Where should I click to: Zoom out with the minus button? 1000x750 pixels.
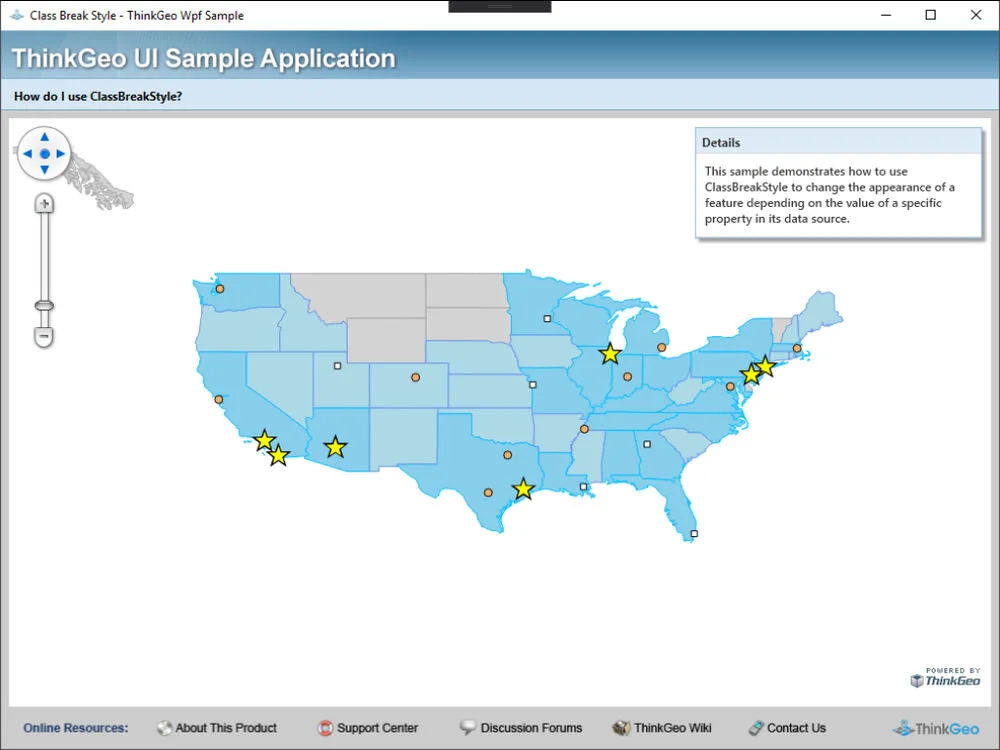pyautogui.click(x=44, y=335)
